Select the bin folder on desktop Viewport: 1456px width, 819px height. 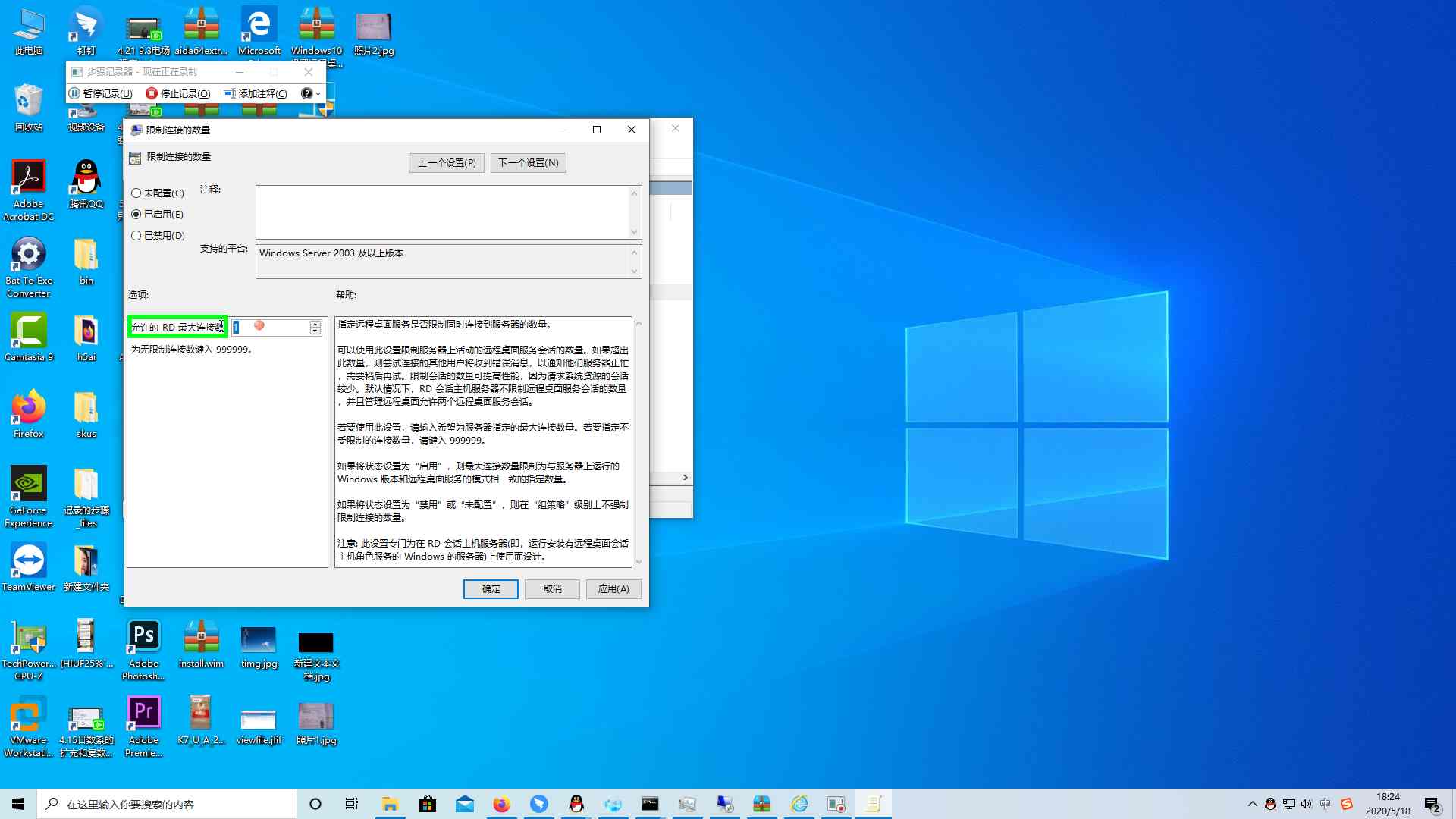click(x=86, y=261)
